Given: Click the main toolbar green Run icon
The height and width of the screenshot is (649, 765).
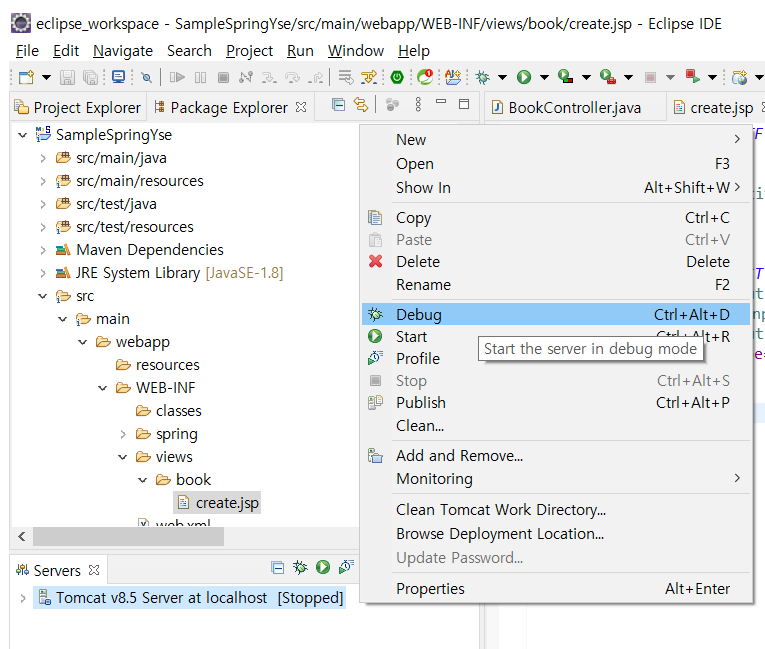Looking at the screenshot, I should click(x=524, y=77).
